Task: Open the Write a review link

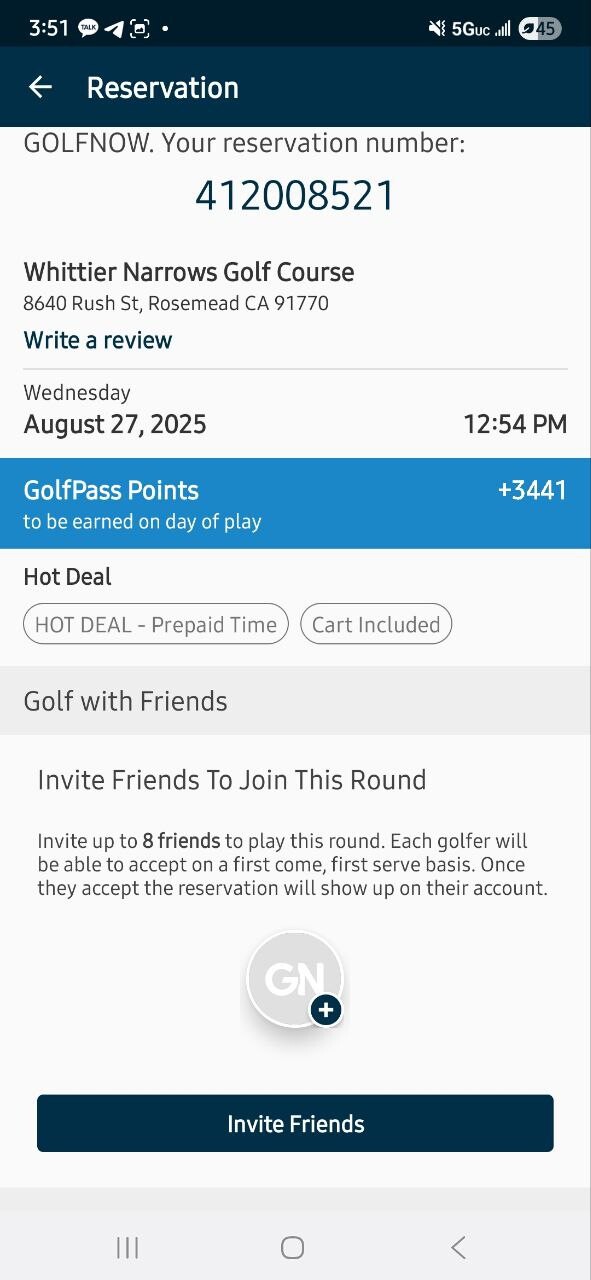Action: tap(98, 340)
